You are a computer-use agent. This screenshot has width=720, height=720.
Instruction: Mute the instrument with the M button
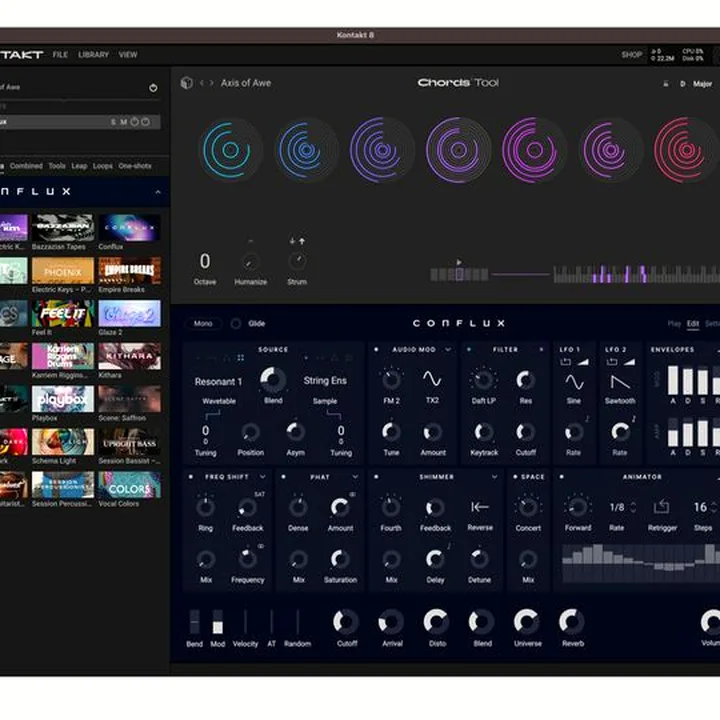point(124,122)
